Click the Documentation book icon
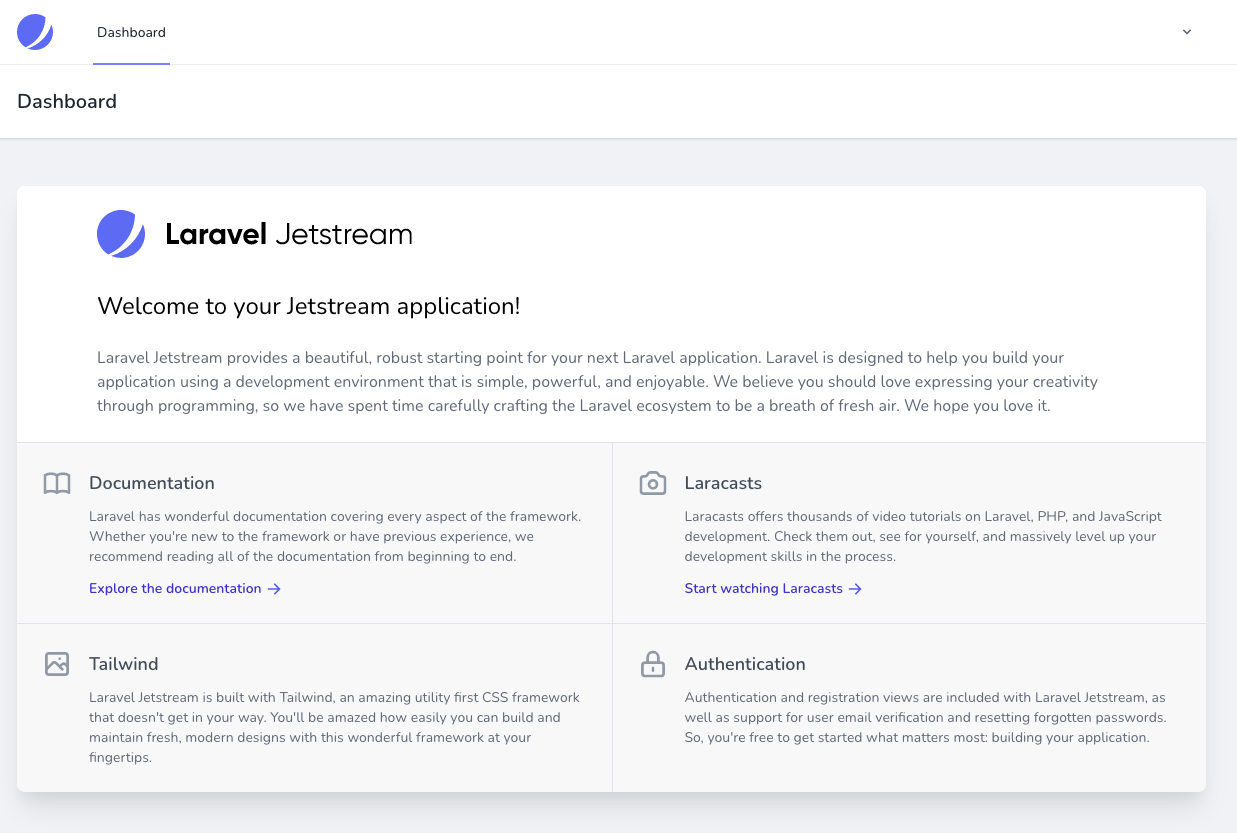Viewport: 1237px width, 833px height. [x=57, y=484]
